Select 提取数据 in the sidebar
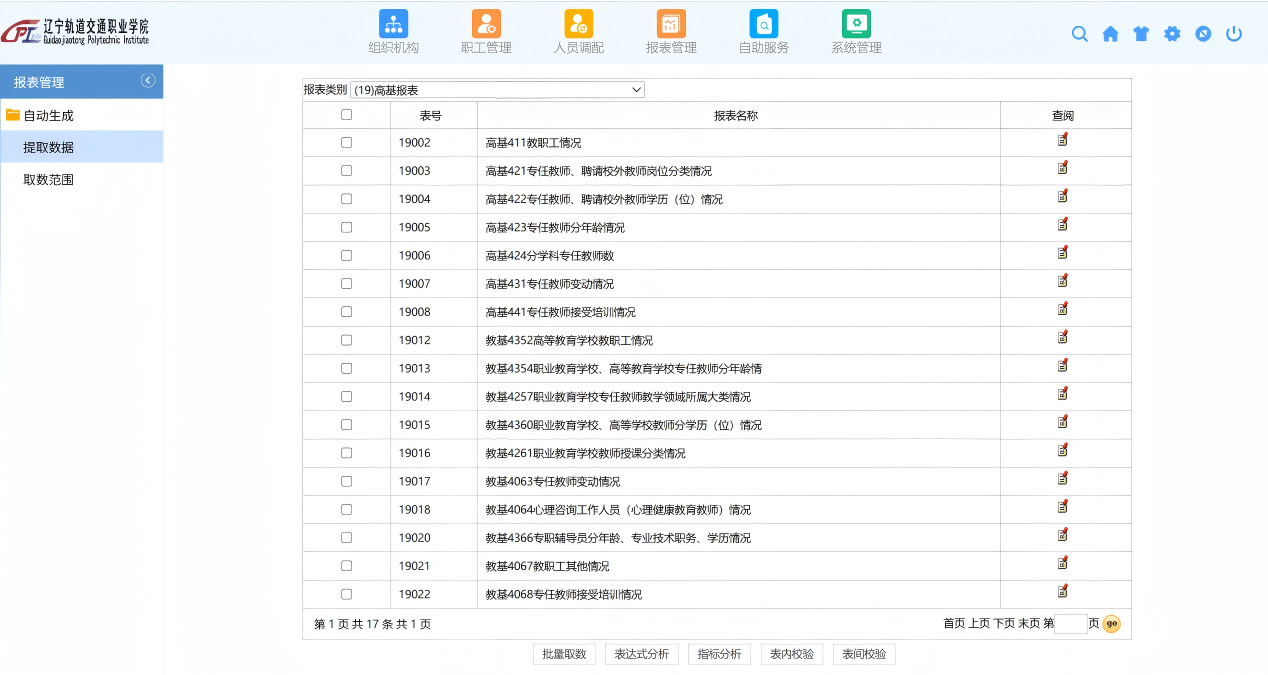 tap(48, 147)
